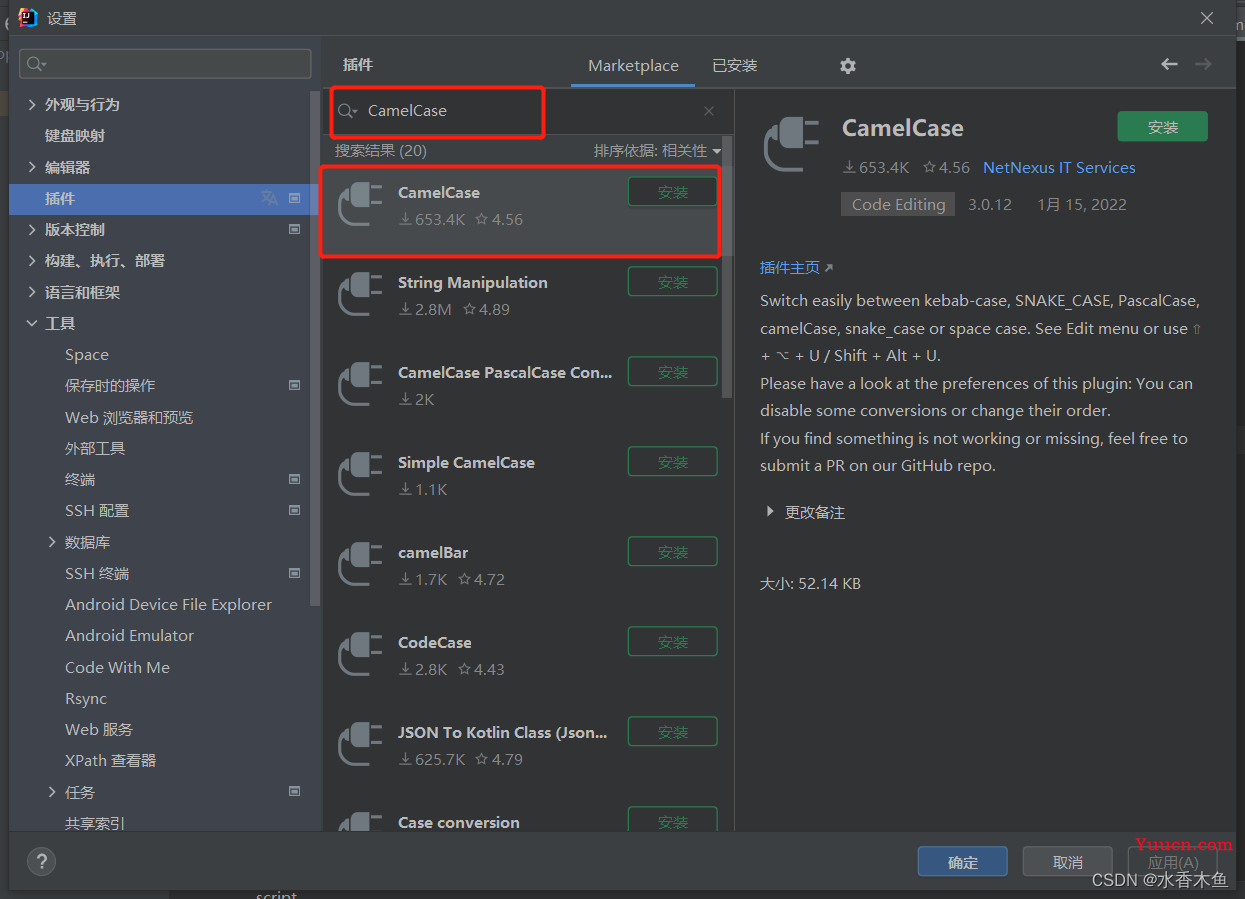Click project-level icon beside 任务
This screenshot has width=1245, height=899.
pos(295,791)
